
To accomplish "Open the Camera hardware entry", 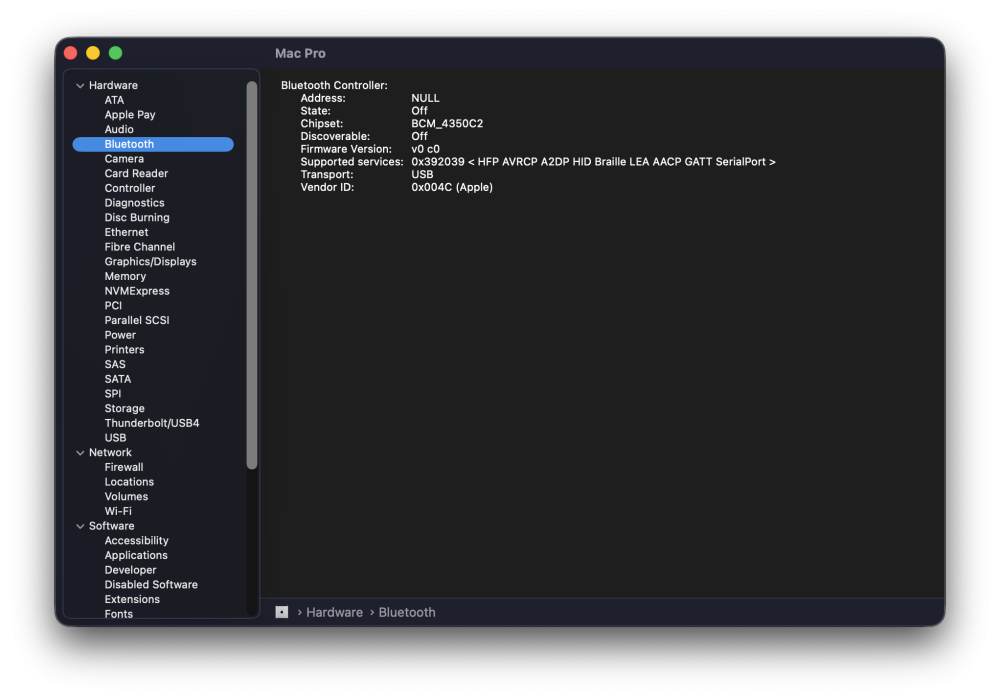I will tap(124, 159).
